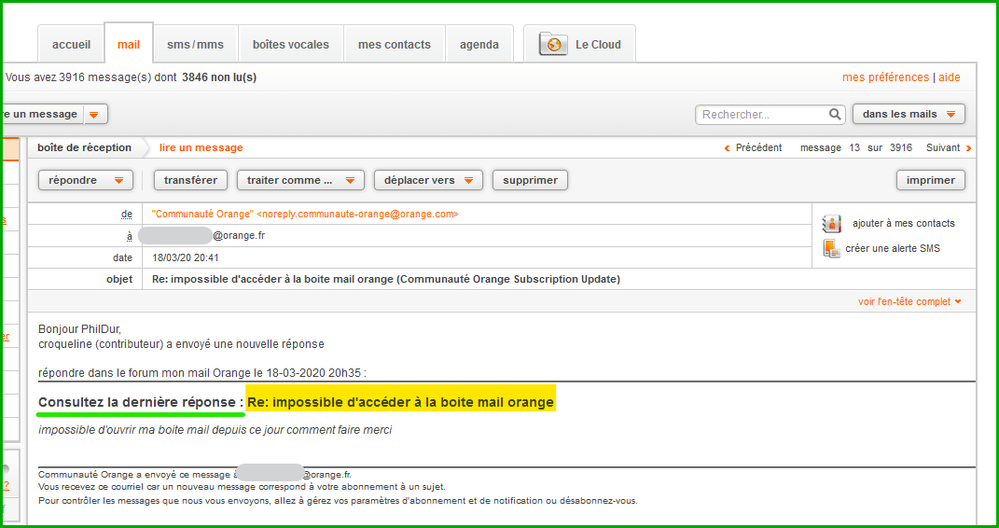Image resolution: width=999 pixels, height=528 pixels.
Task: Open the 'traiter comme ...' dropdown
Action: [301, 180]
